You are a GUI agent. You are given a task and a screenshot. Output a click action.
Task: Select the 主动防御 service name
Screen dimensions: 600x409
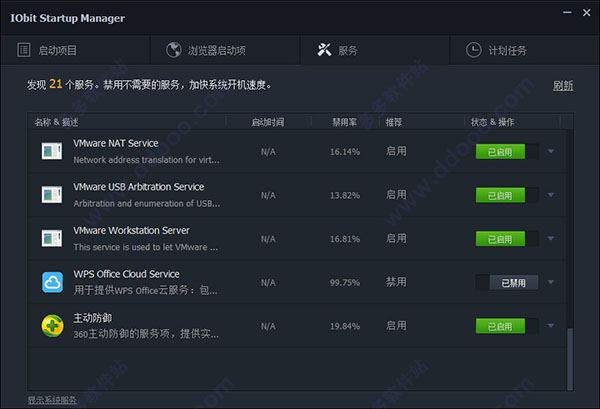point(93,318)
